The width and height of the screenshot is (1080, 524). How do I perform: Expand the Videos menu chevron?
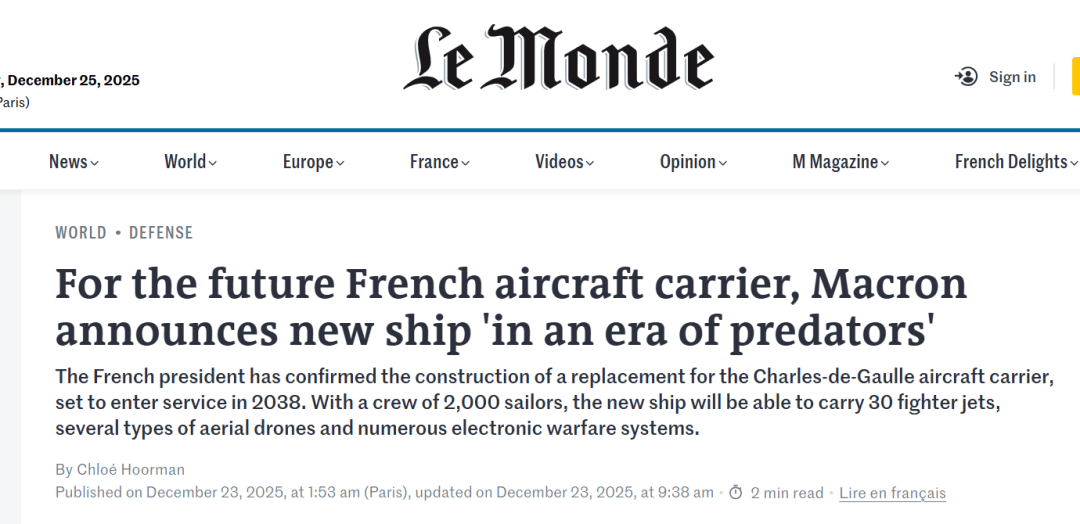pos(589,163)
